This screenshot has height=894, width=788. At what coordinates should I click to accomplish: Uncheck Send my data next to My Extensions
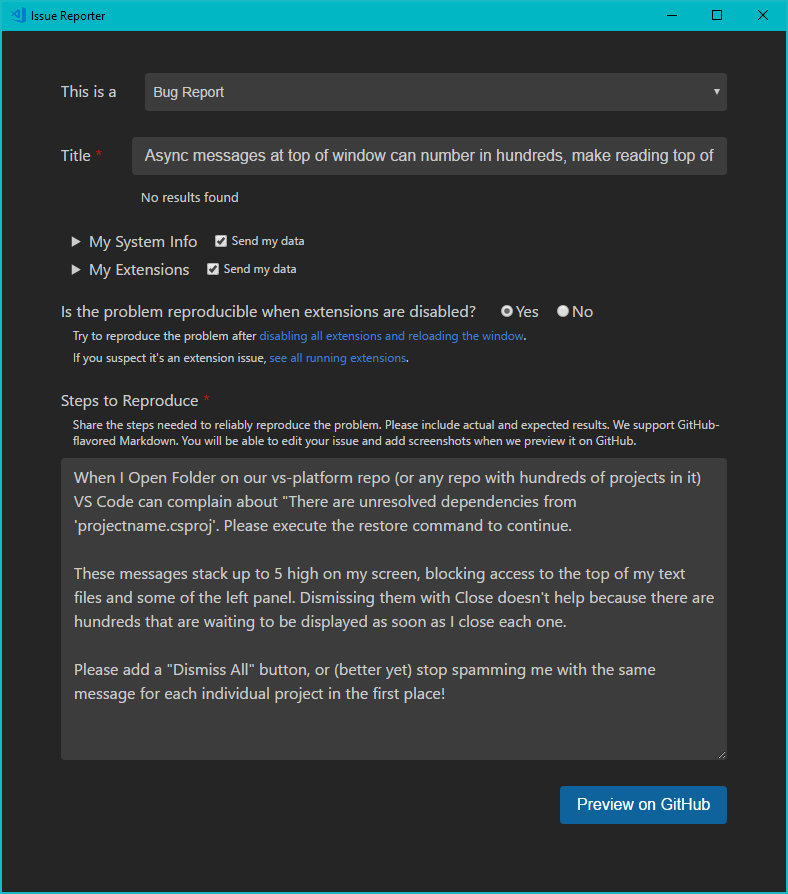coord(212,268)
